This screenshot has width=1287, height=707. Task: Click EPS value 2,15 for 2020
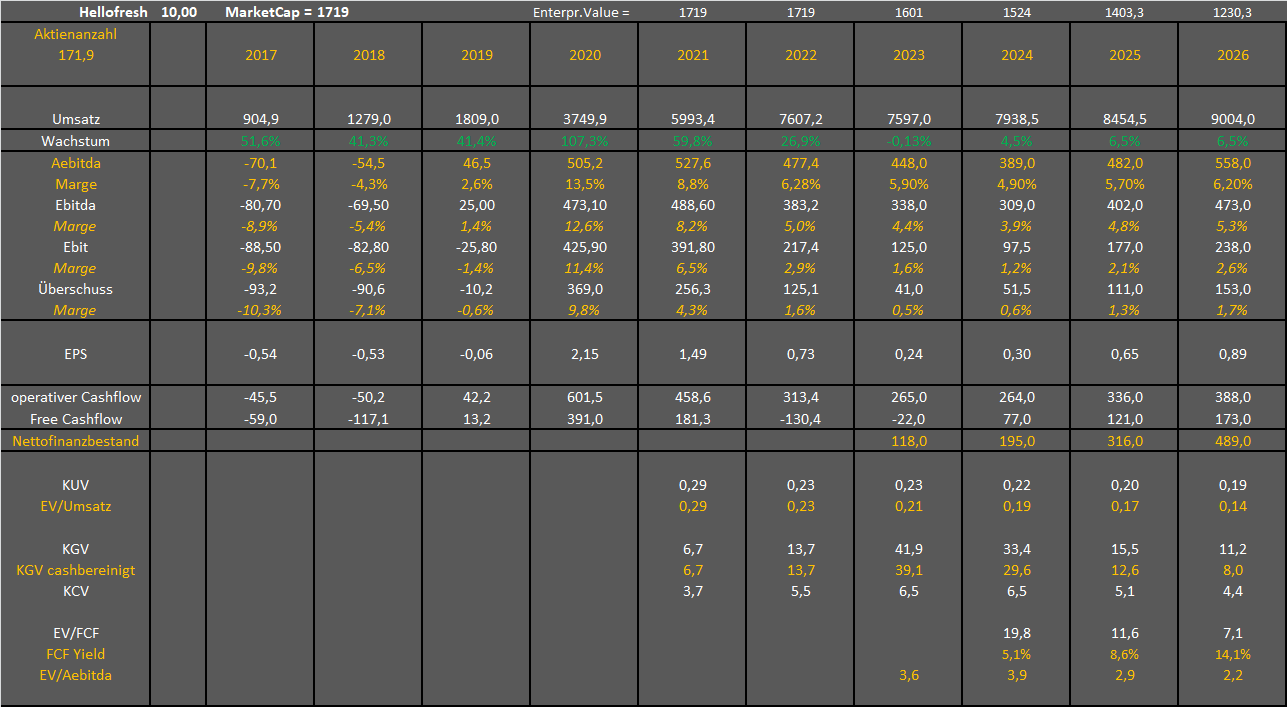point(585,354)
